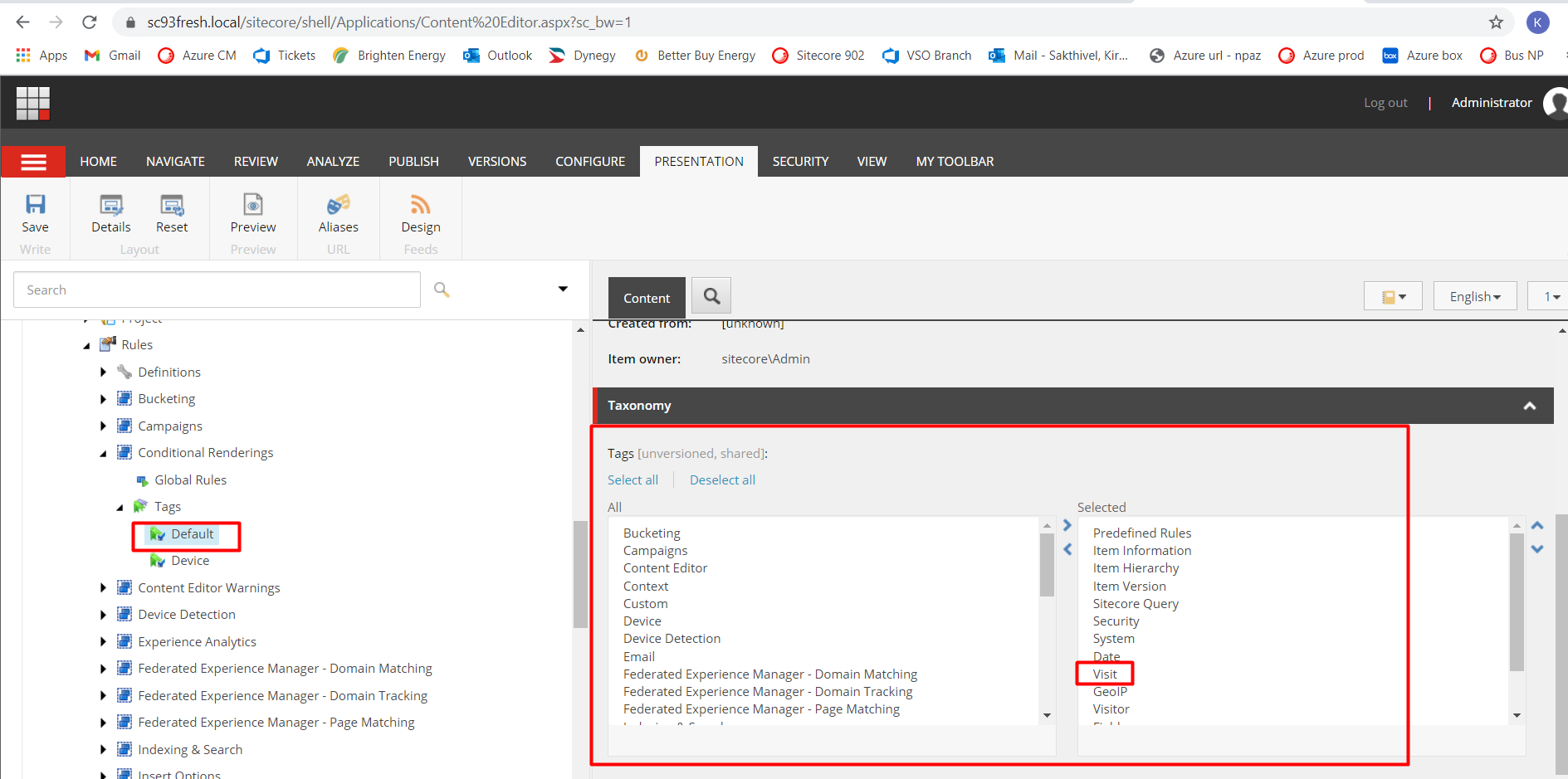Open the English language dropdown

(x=1475, y=296)
